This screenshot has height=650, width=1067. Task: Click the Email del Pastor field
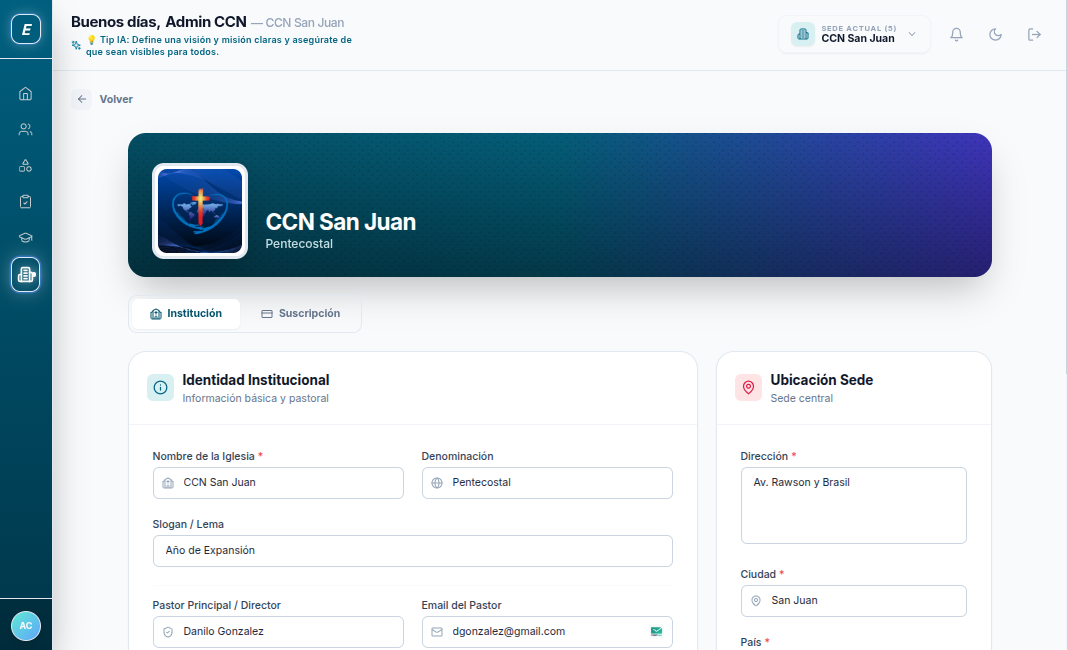click(x=540, y=632)
